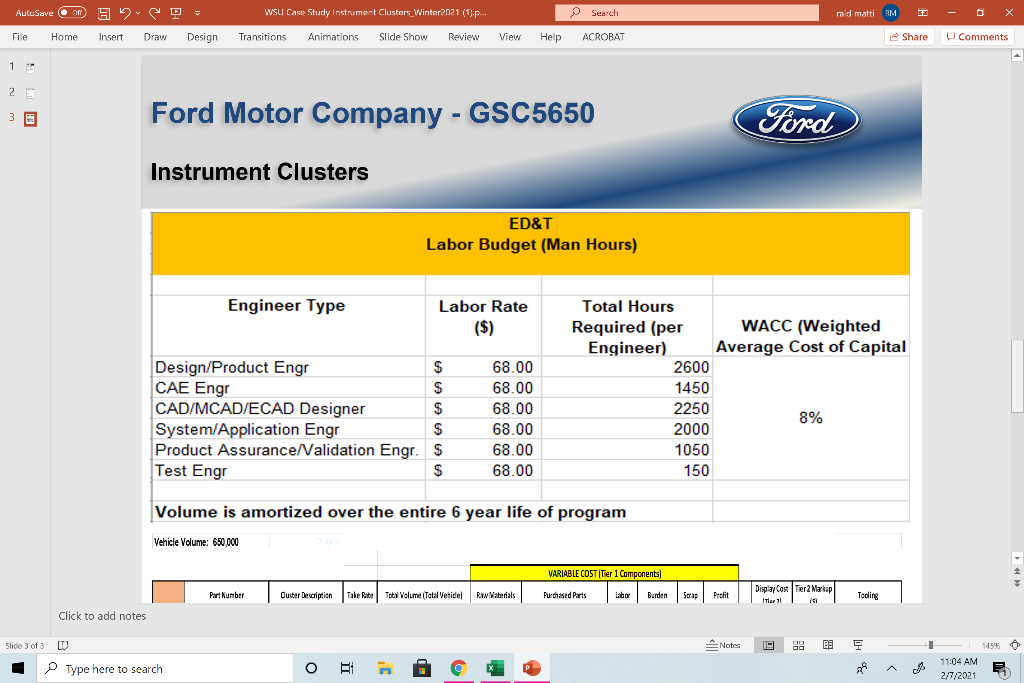Switch to Slide Sorter view

(x=798, y=645)
